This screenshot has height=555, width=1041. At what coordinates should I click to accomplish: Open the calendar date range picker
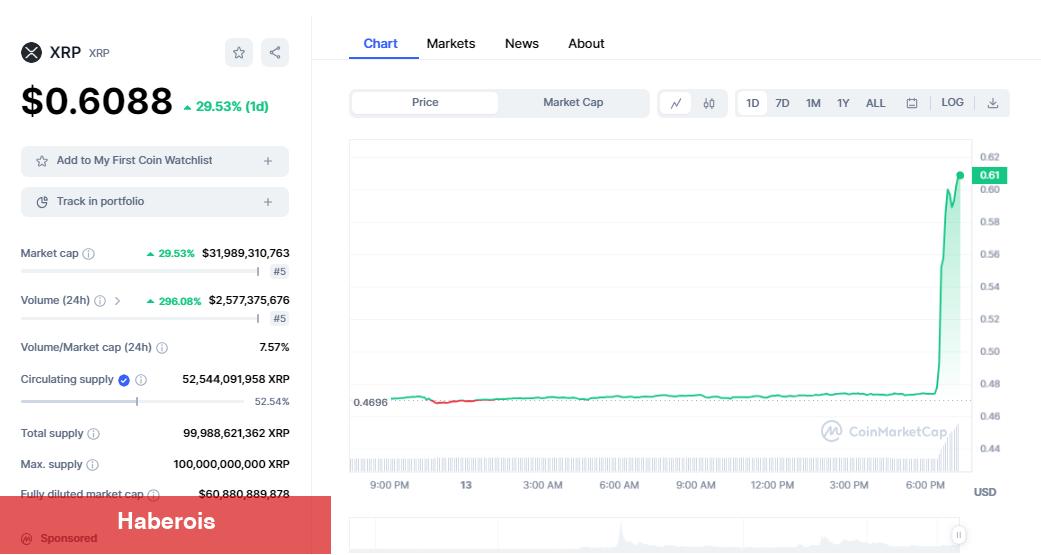point(912,104)
